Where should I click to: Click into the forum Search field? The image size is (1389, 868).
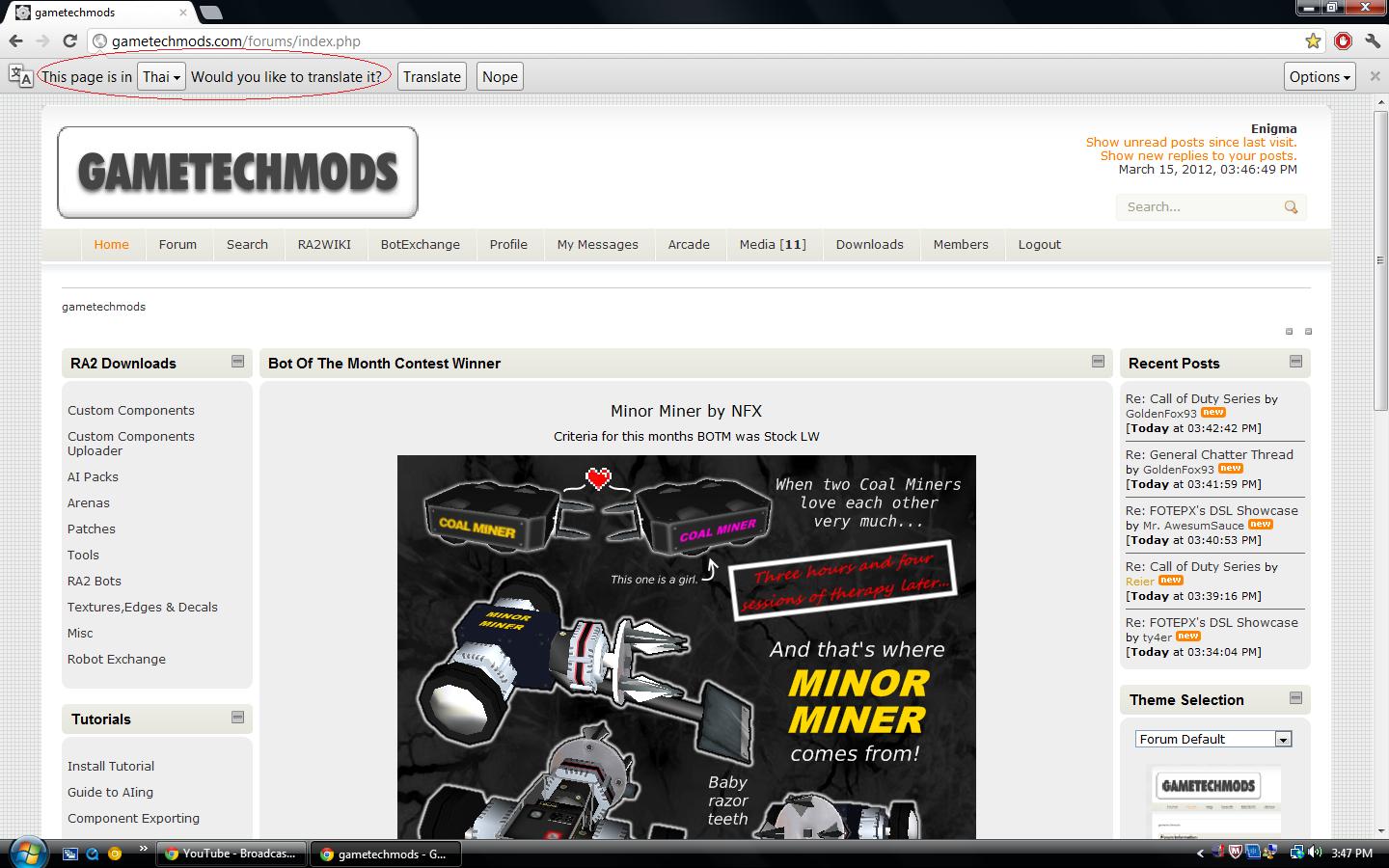[x=1201, y=206]
